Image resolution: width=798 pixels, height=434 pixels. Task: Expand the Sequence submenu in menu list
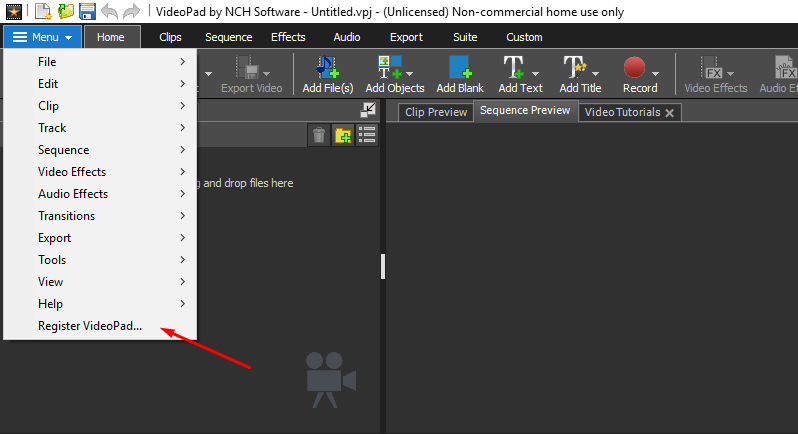click(x=100, y=150)
